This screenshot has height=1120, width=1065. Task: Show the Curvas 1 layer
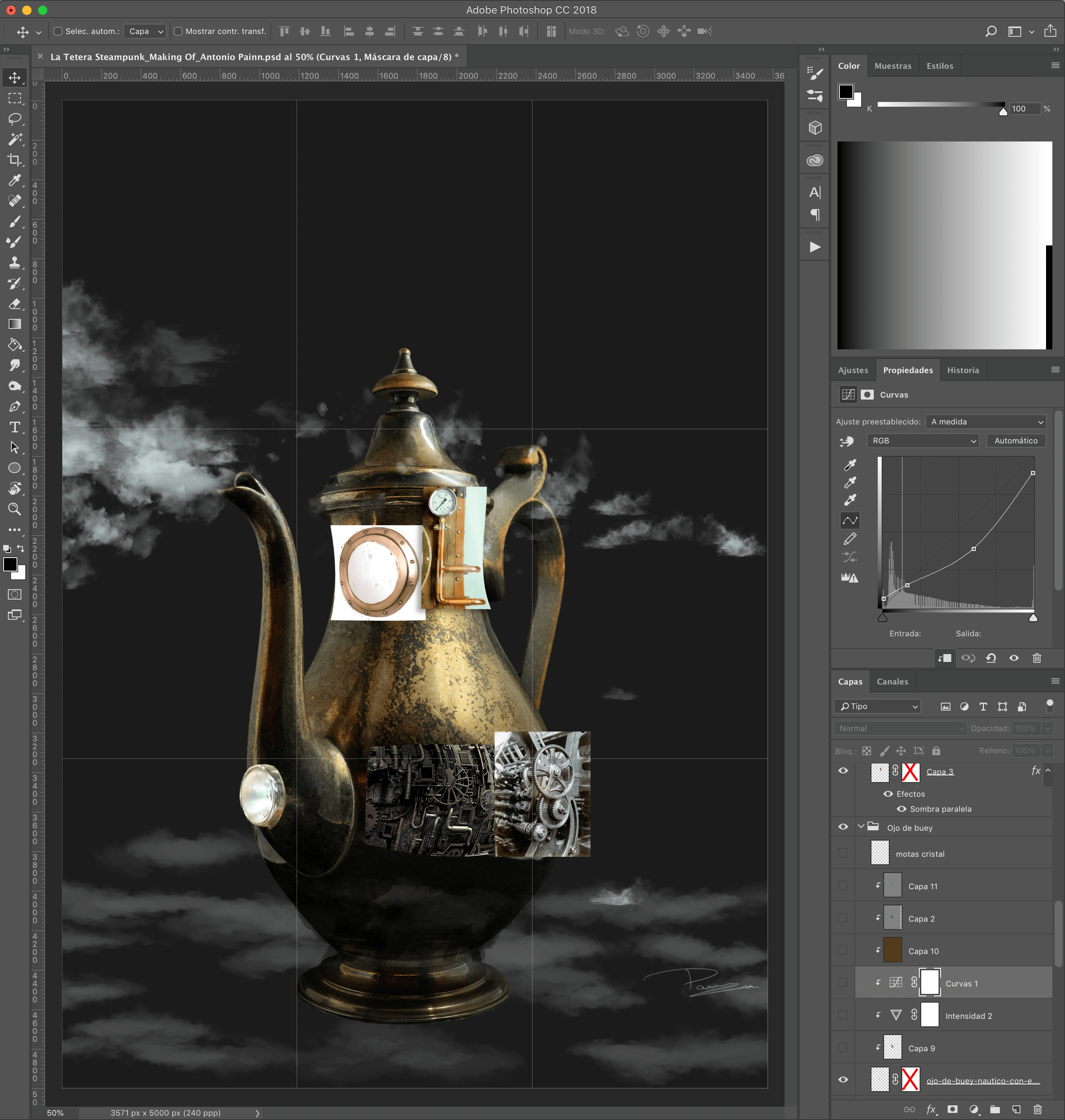click(x=843, y=982)
